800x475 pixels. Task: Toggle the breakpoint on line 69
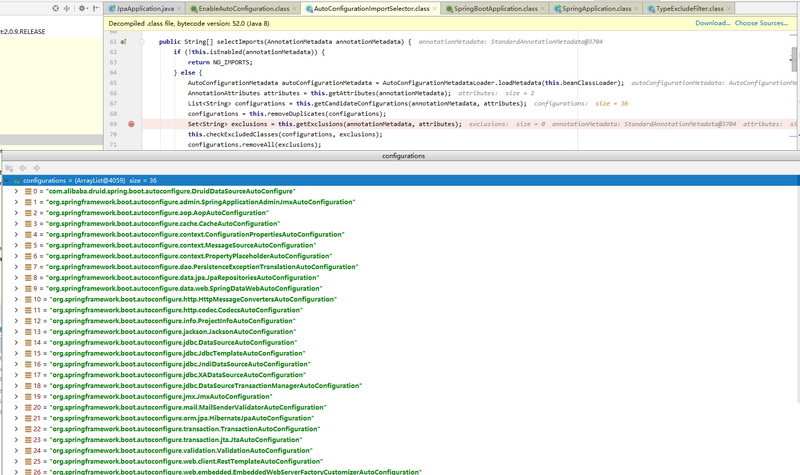[131, 124]
